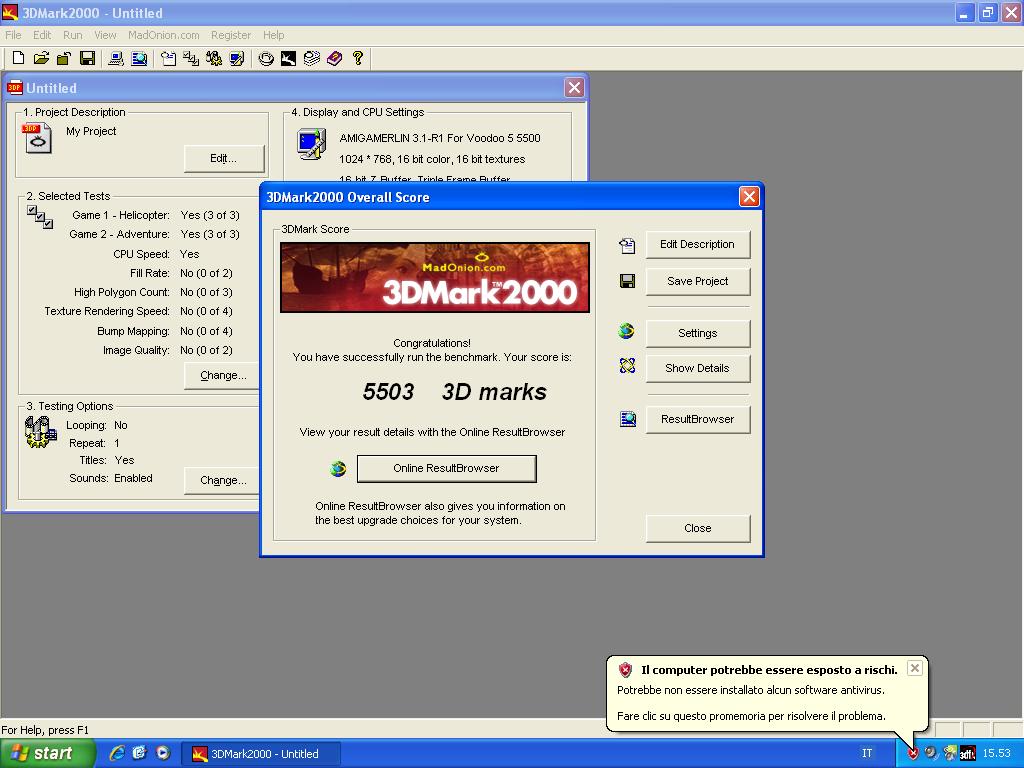This screenshot has width=1024, height=768.
Task: Click the "AMIGAMERLIN 3.1-R1 For Voodoo 5 5500" text
Action: 440,138
